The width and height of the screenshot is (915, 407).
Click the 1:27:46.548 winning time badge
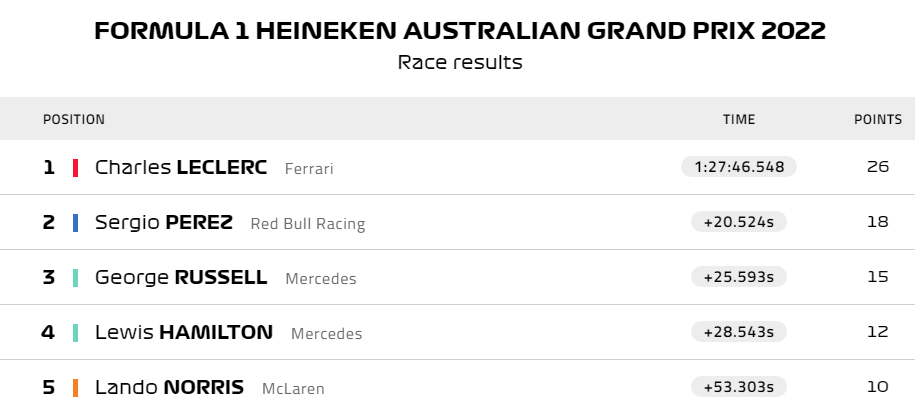738,167
